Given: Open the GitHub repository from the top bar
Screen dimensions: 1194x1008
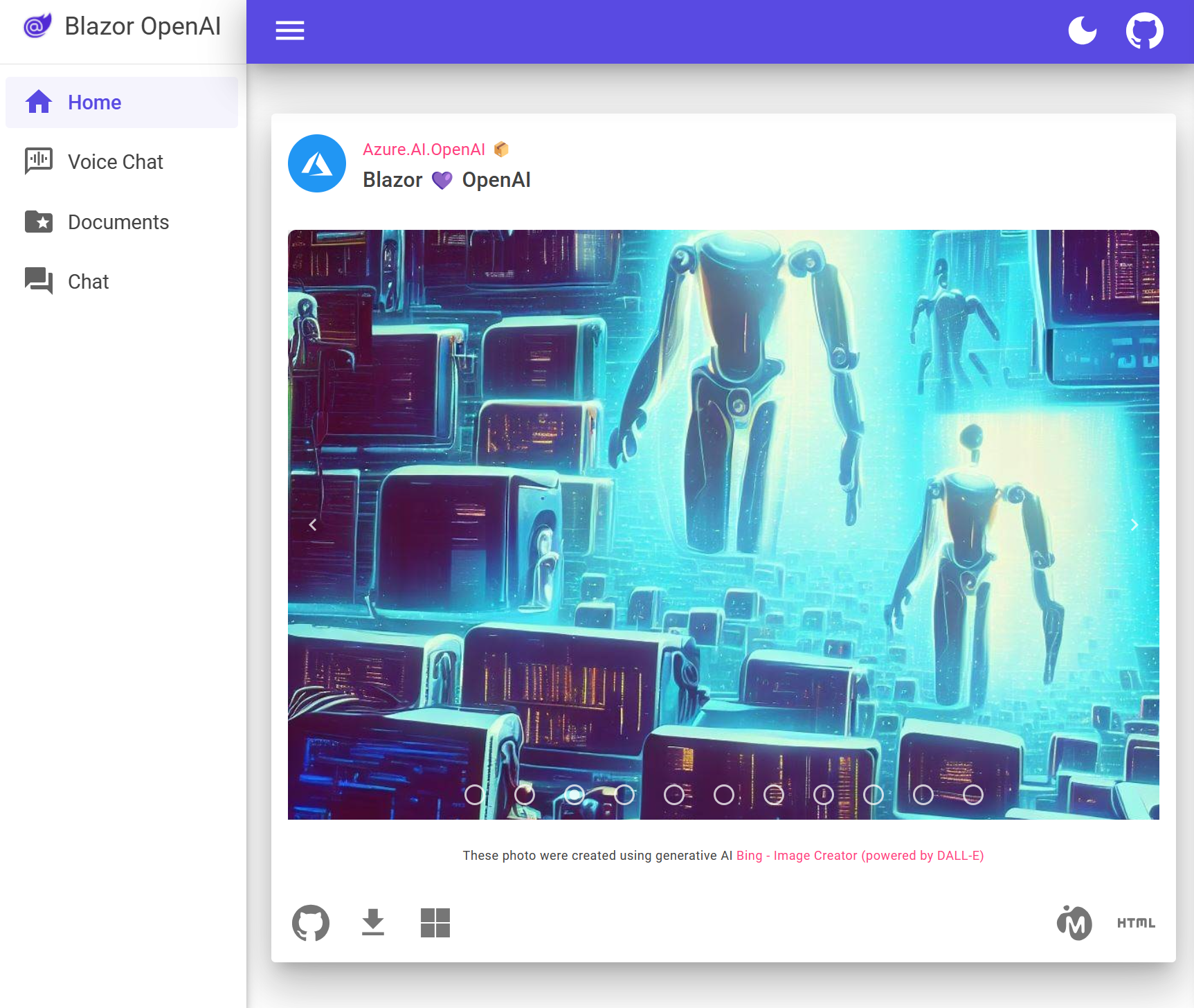Looking at the screenshot, I should [x=1144, y=30].
